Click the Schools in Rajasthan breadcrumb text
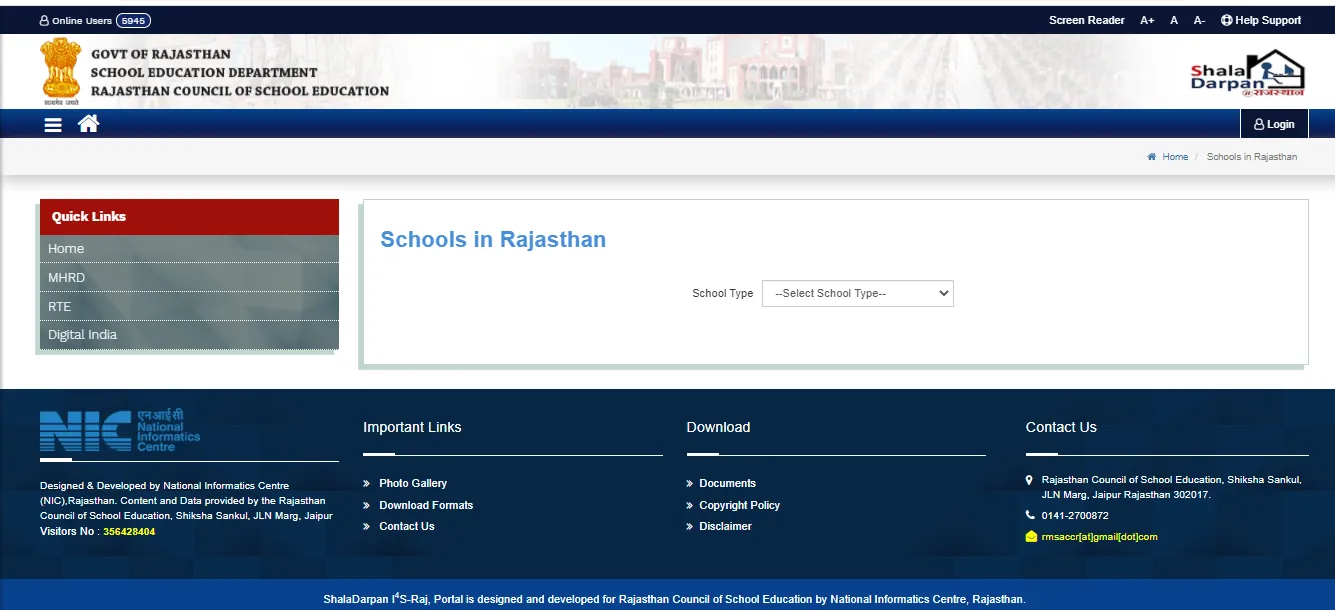The height and width of the screenshot is (610, 1335). click(x=1252, y=157)
